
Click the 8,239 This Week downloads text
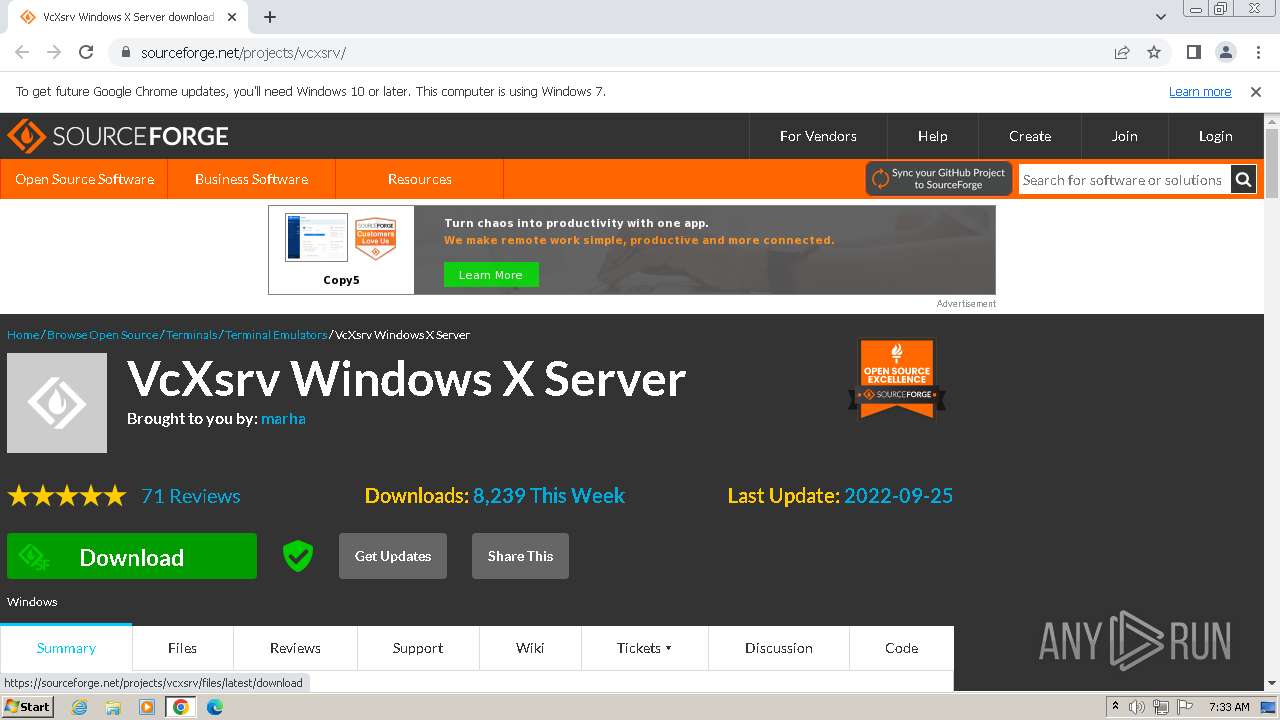point(549,496)
